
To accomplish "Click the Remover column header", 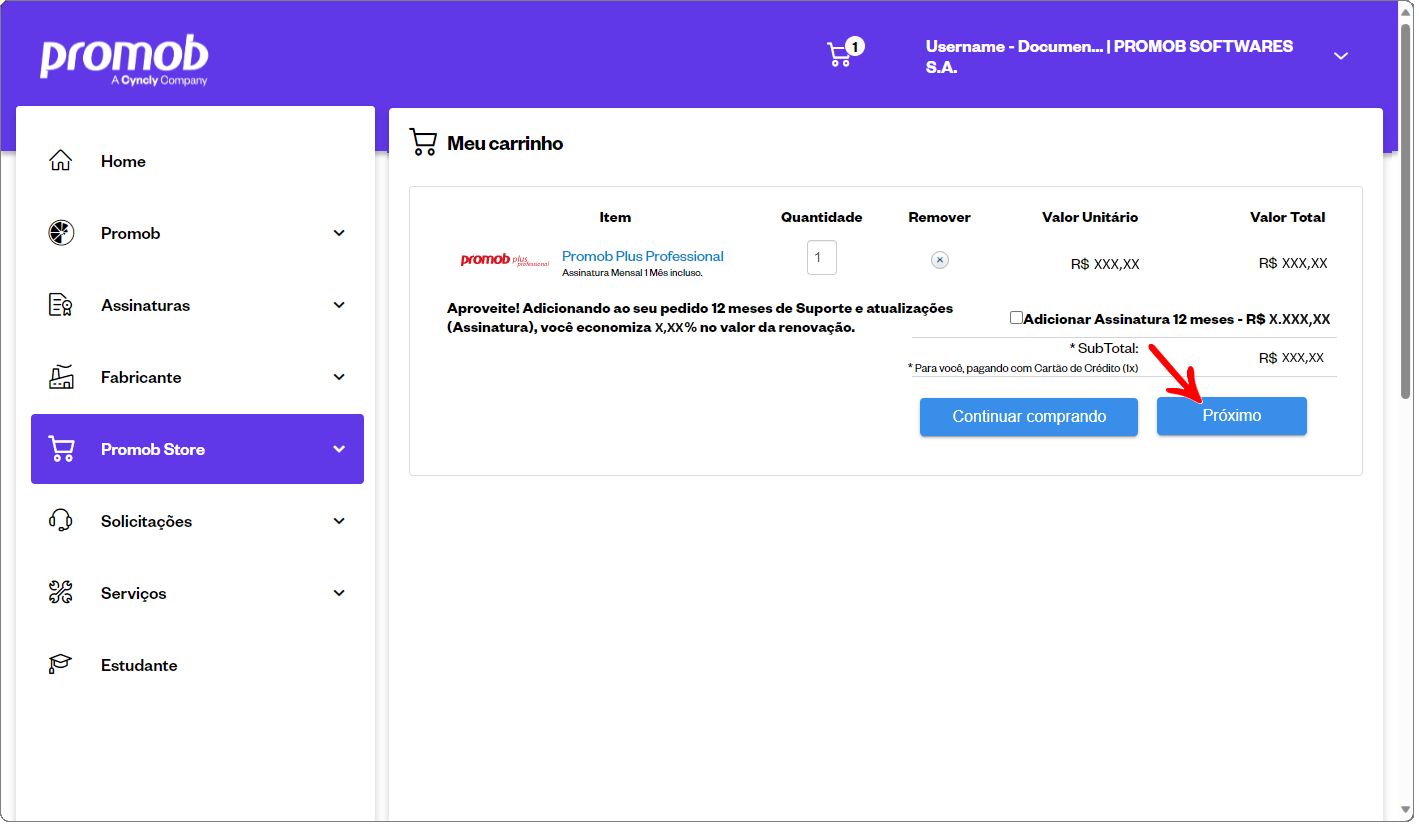I will coord(939,217).
